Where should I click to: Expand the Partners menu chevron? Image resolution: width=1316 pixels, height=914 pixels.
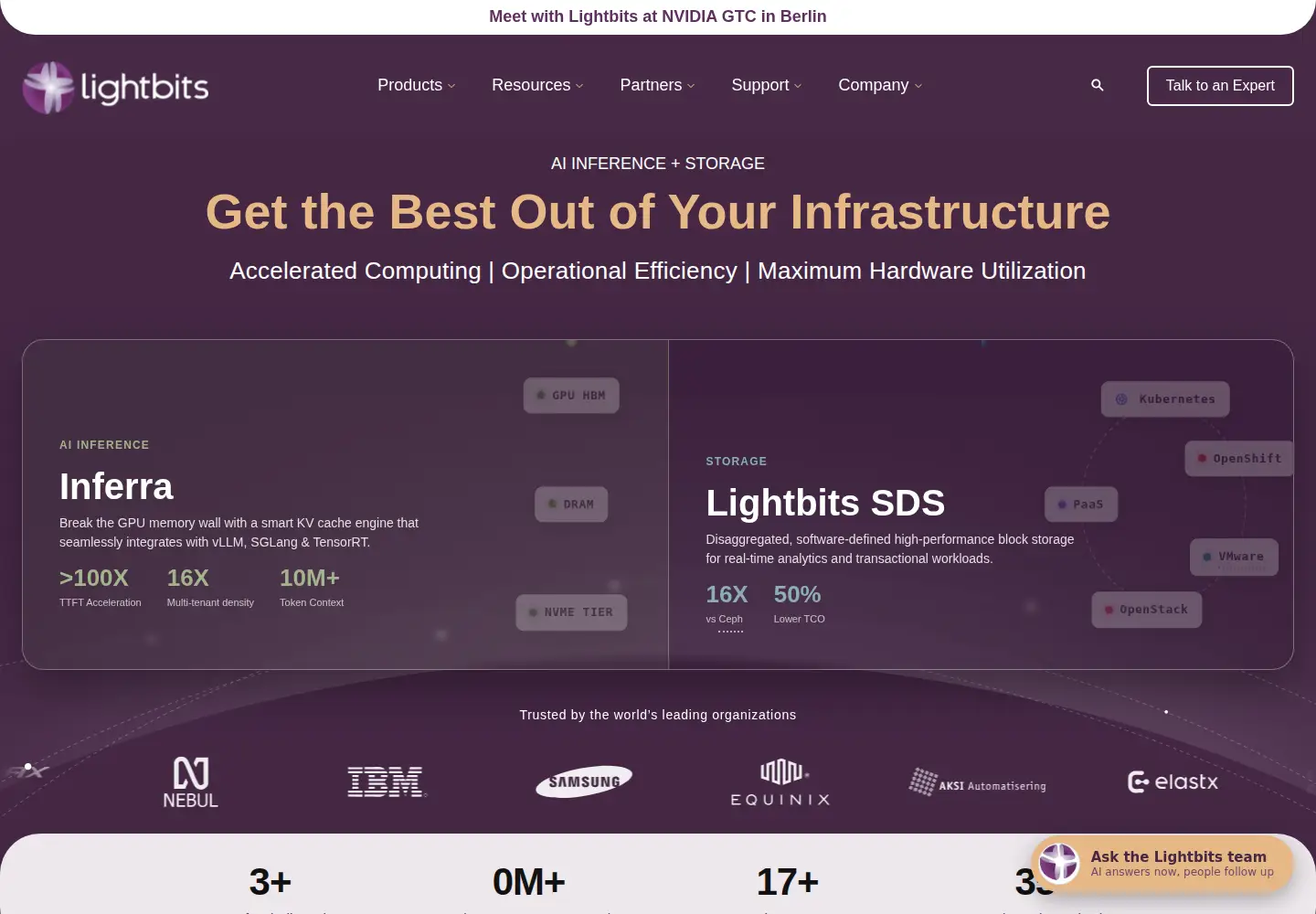coord(691,86)
